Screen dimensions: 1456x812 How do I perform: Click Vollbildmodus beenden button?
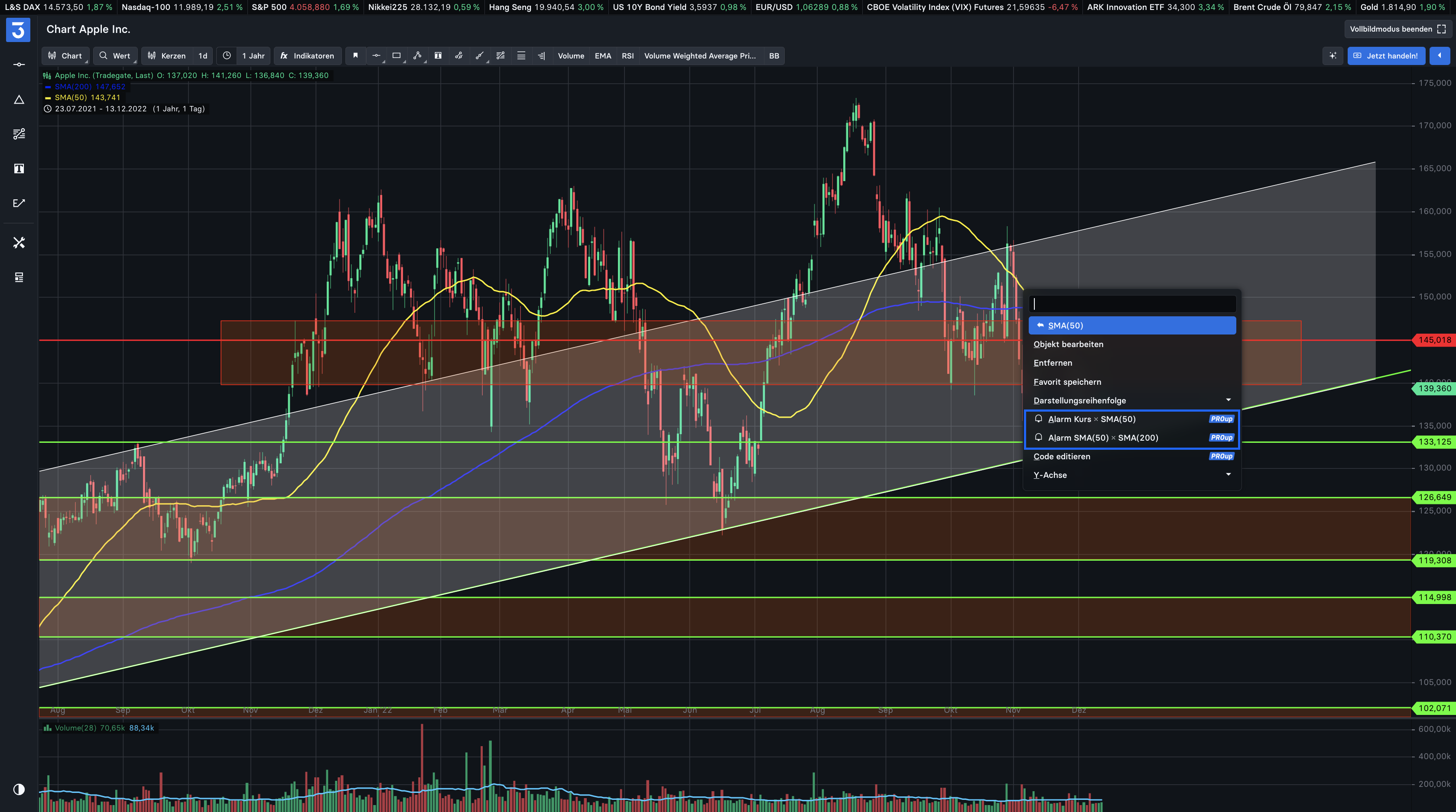[x=1397, y=29]
